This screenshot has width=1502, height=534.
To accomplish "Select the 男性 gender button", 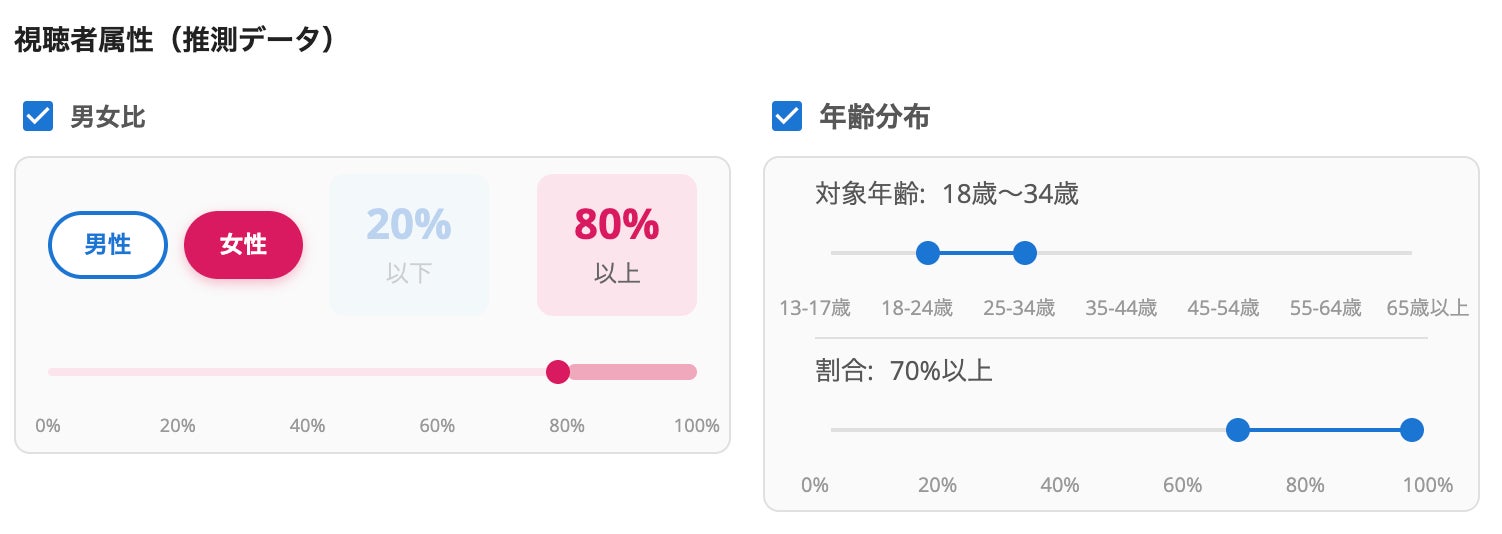I will pos(108,245).
